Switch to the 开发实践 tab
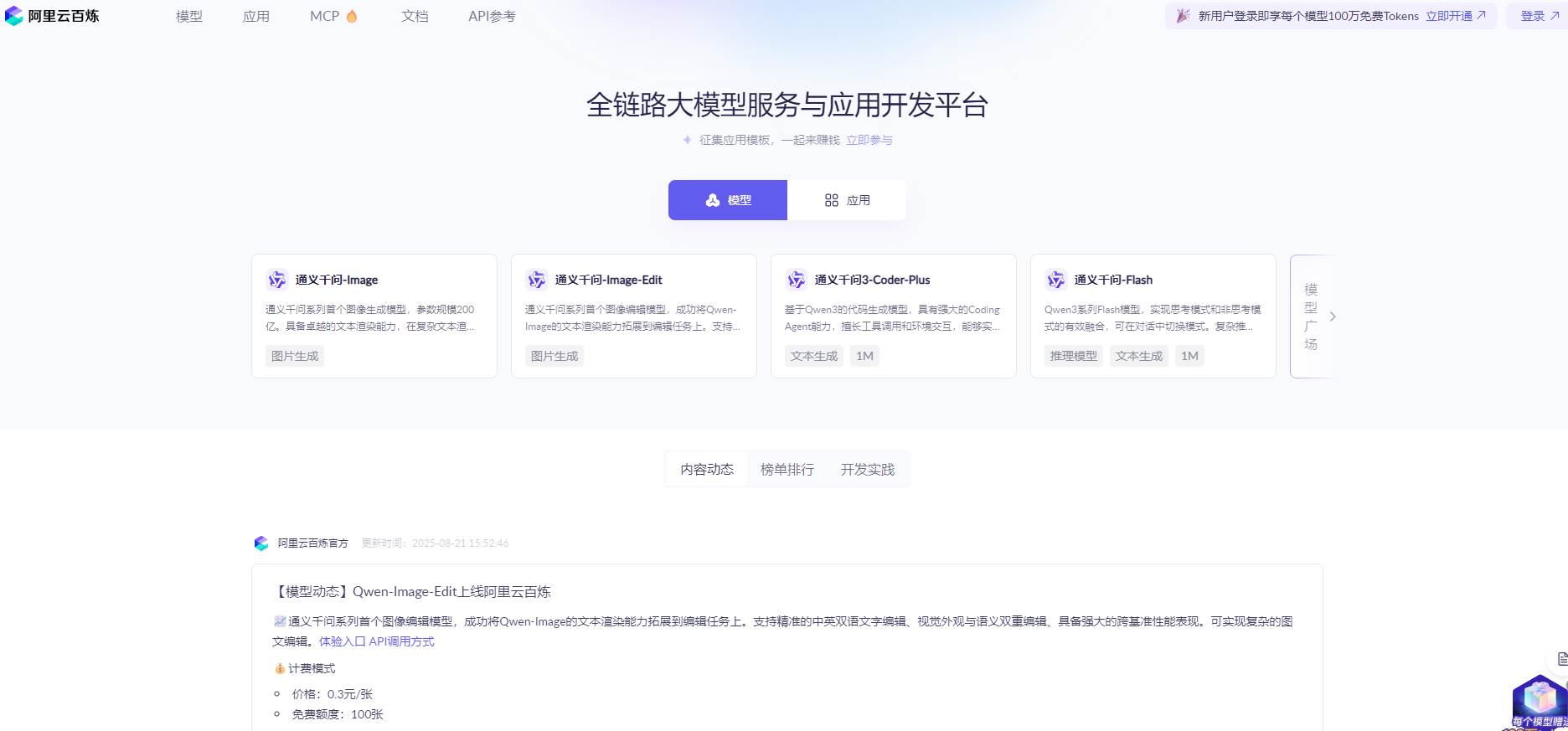Image resolution: width=1568 pixels, height=731 pixels. click(868, 470)
